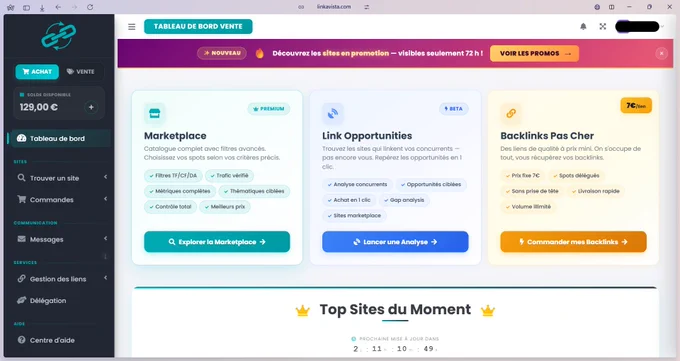Click the Volume illimité tag
This screenshot has height=361, width=680.
(x=528, y=207)
